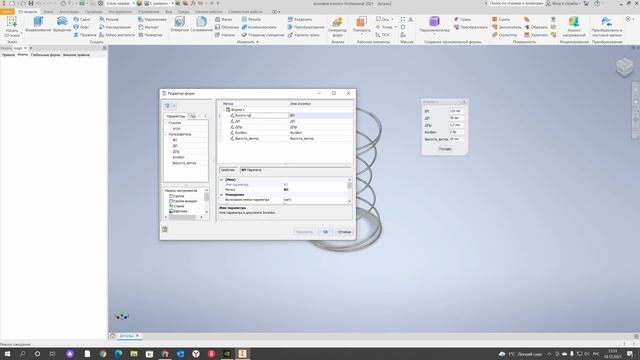Open the Управление ribbon tab

[x=148, y=11]
